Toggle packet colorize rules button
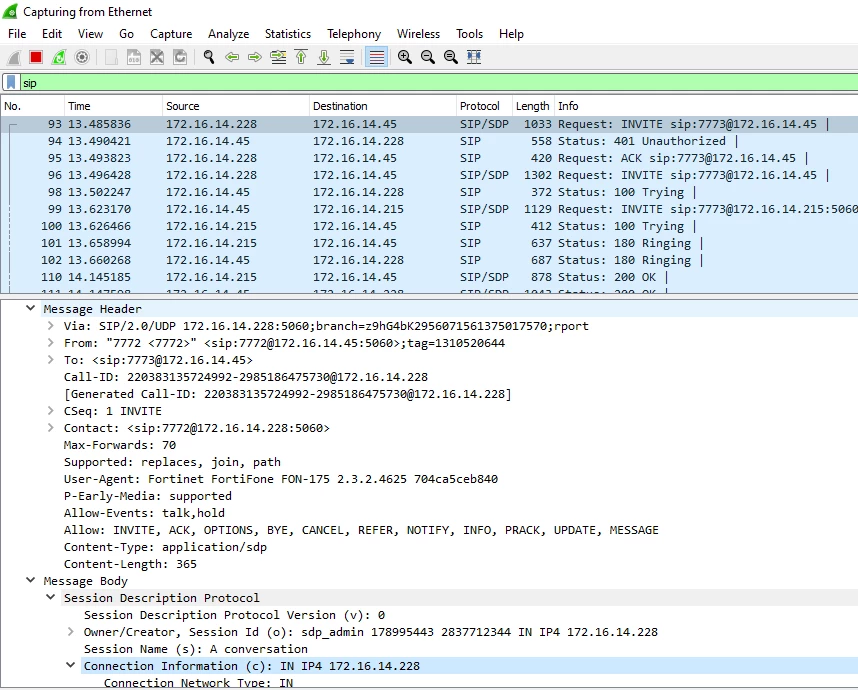 376,57
